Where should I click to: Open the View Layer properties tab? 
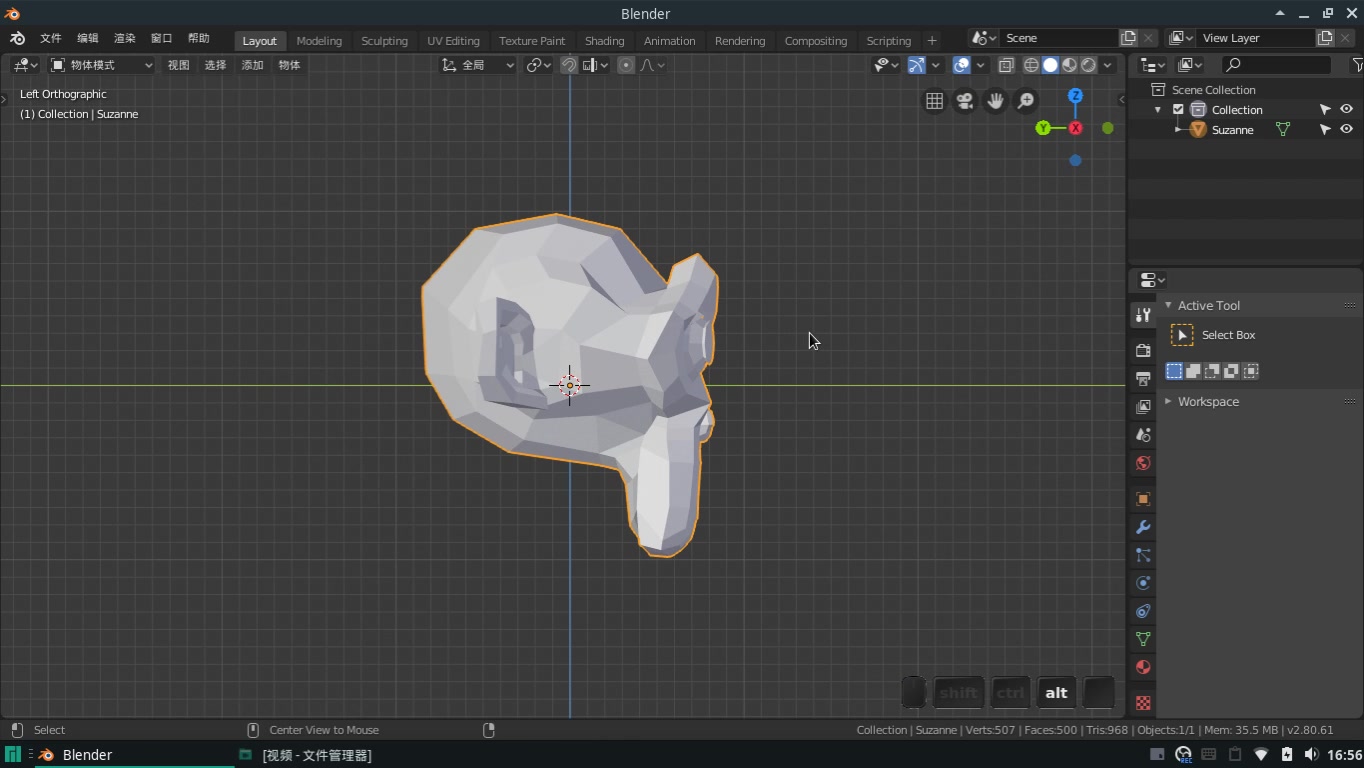point(1143,407)
